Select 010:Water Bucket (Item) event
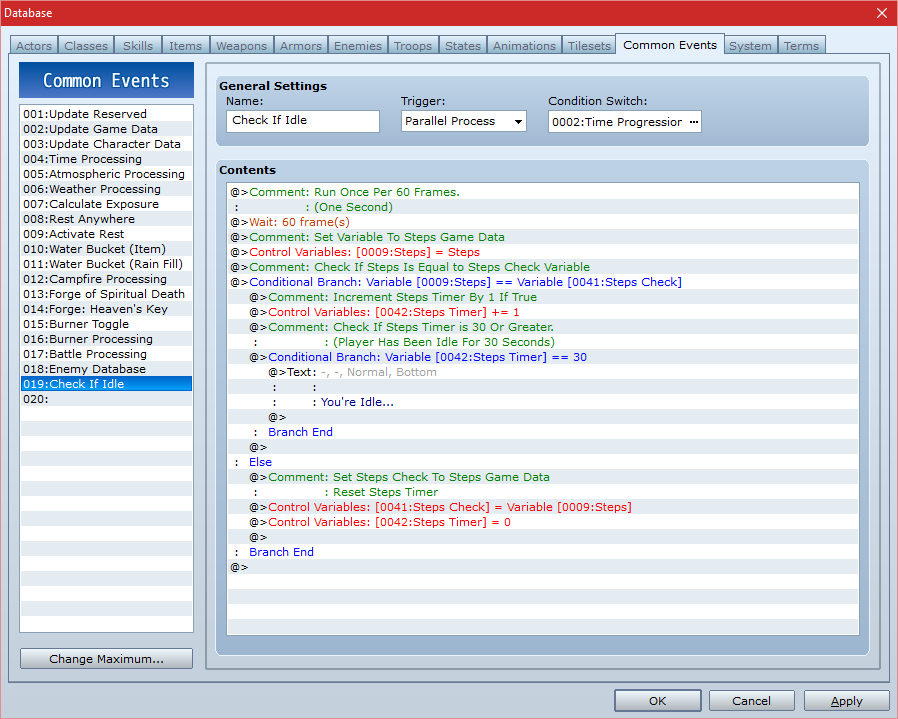 point(106,249)
